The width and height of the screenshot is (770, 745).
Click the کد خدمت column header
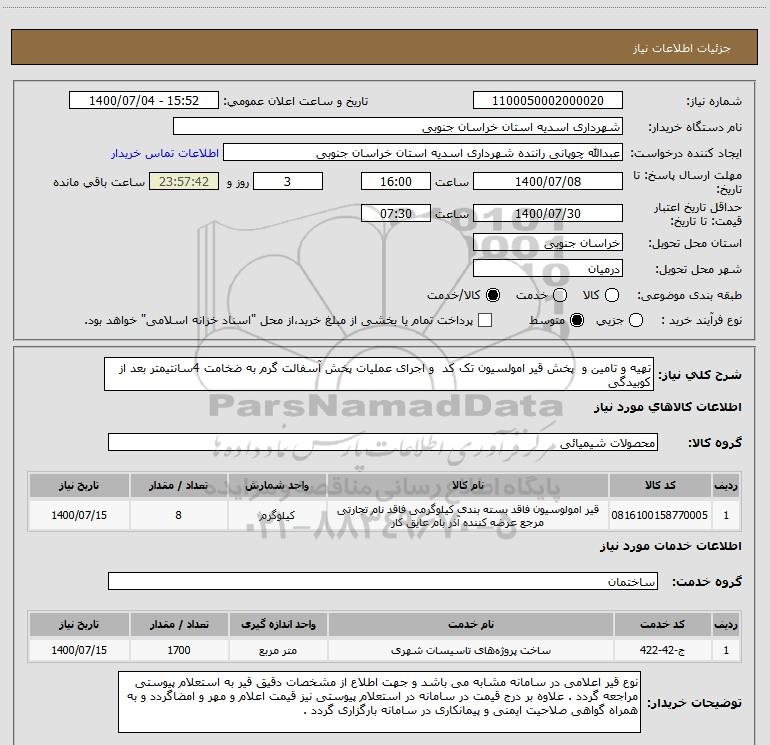point(662,624)
